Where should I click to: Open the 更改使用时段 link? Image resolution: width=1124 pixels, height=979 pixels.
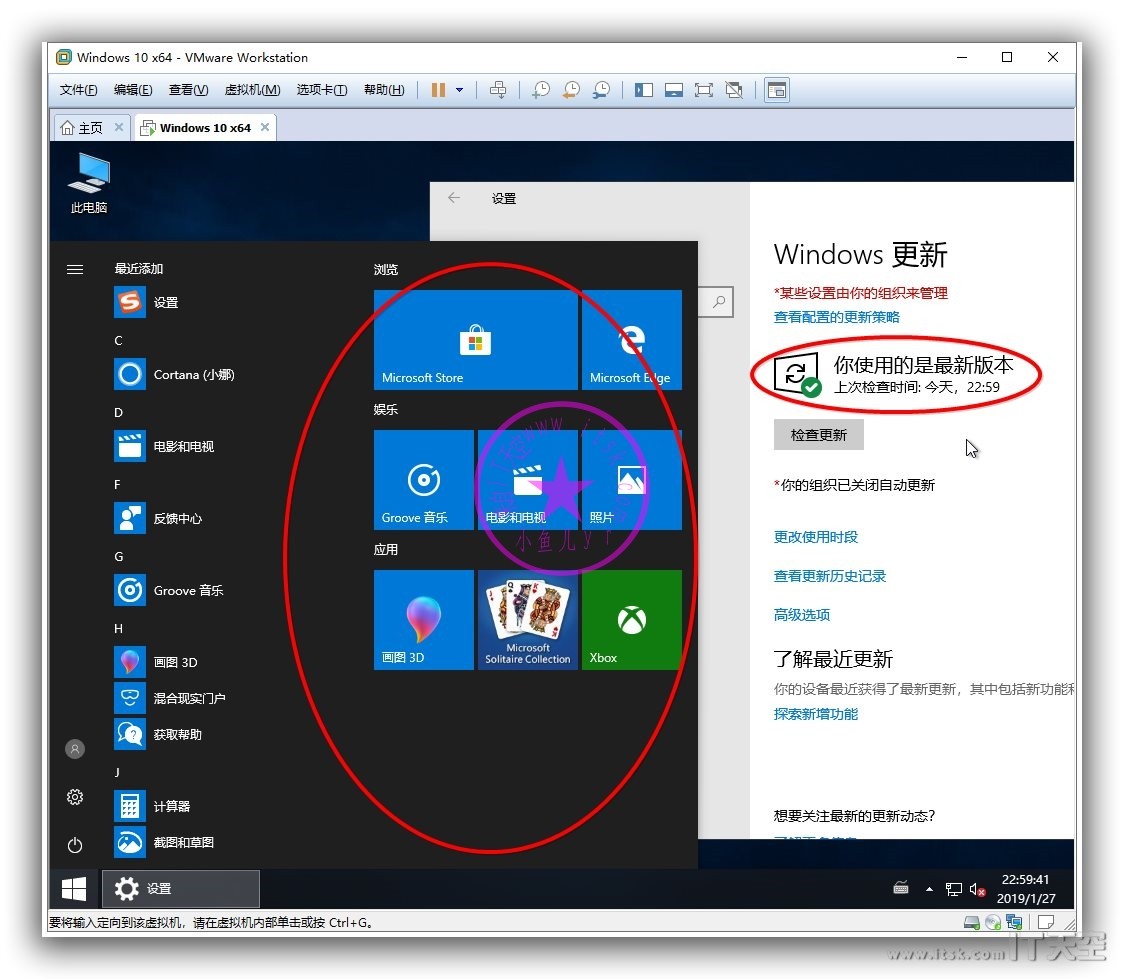[x=816, y=537]
